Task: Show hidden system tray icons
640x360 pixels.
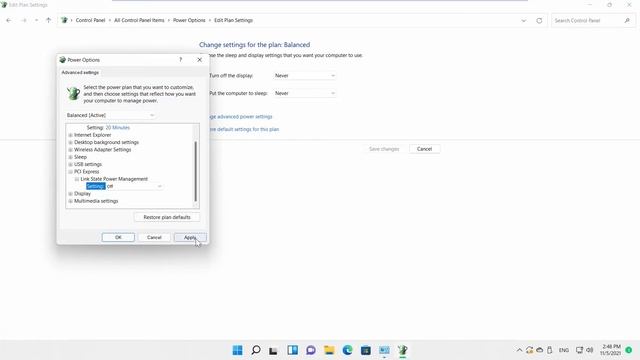Action: 519,350
